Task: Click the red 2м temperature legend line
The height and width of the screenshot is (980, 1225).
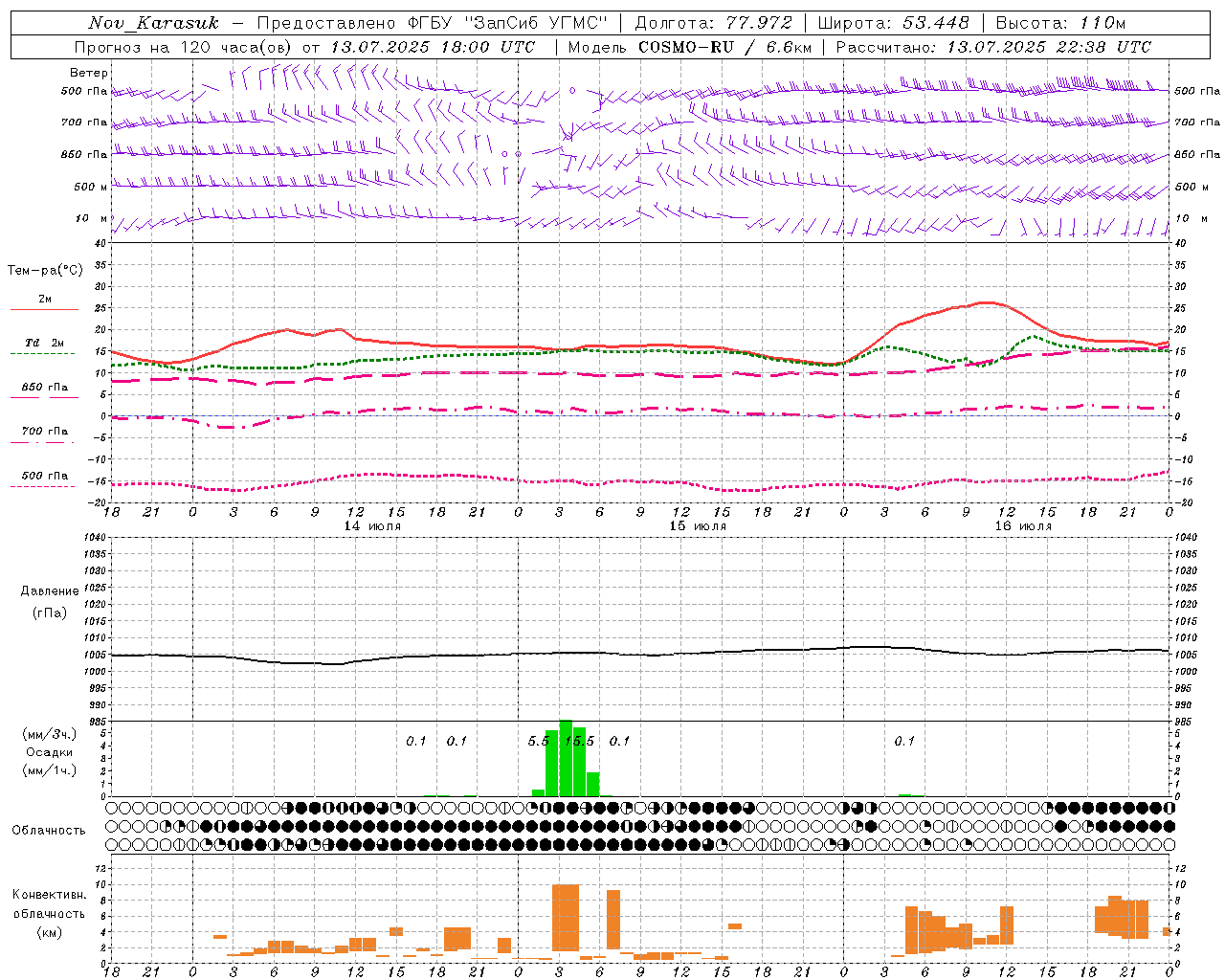Action: (x=44, y=309)
